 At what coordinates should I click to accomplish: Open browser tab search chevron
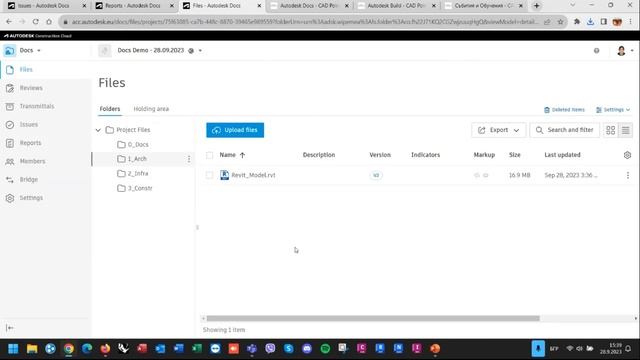(x=572, y=5)
